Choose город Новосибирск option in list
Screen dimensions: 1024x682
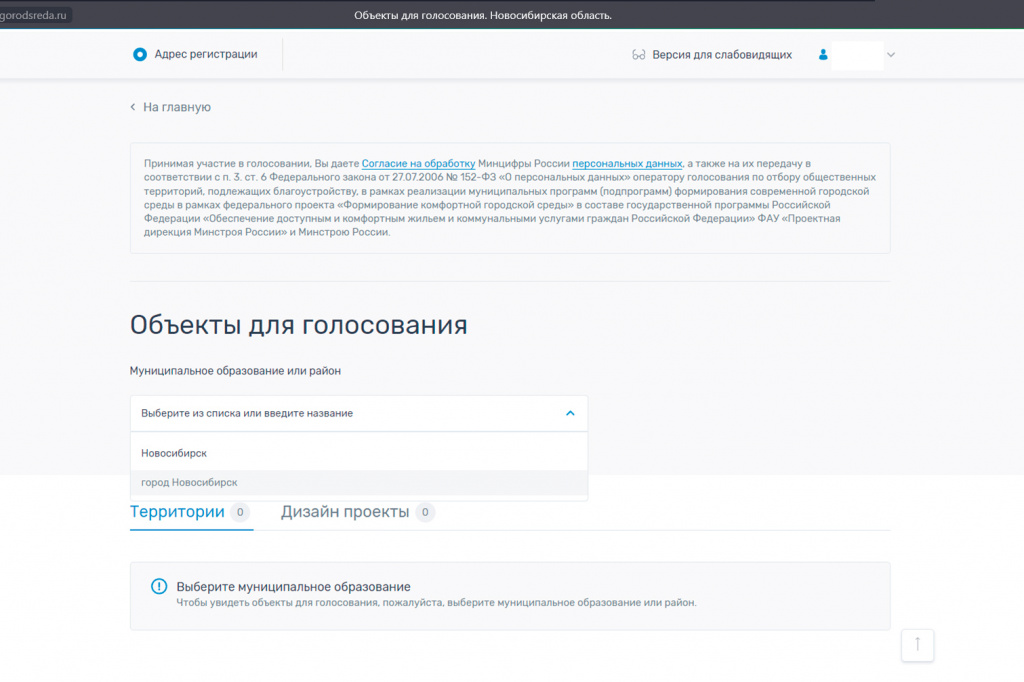point(189,483)
